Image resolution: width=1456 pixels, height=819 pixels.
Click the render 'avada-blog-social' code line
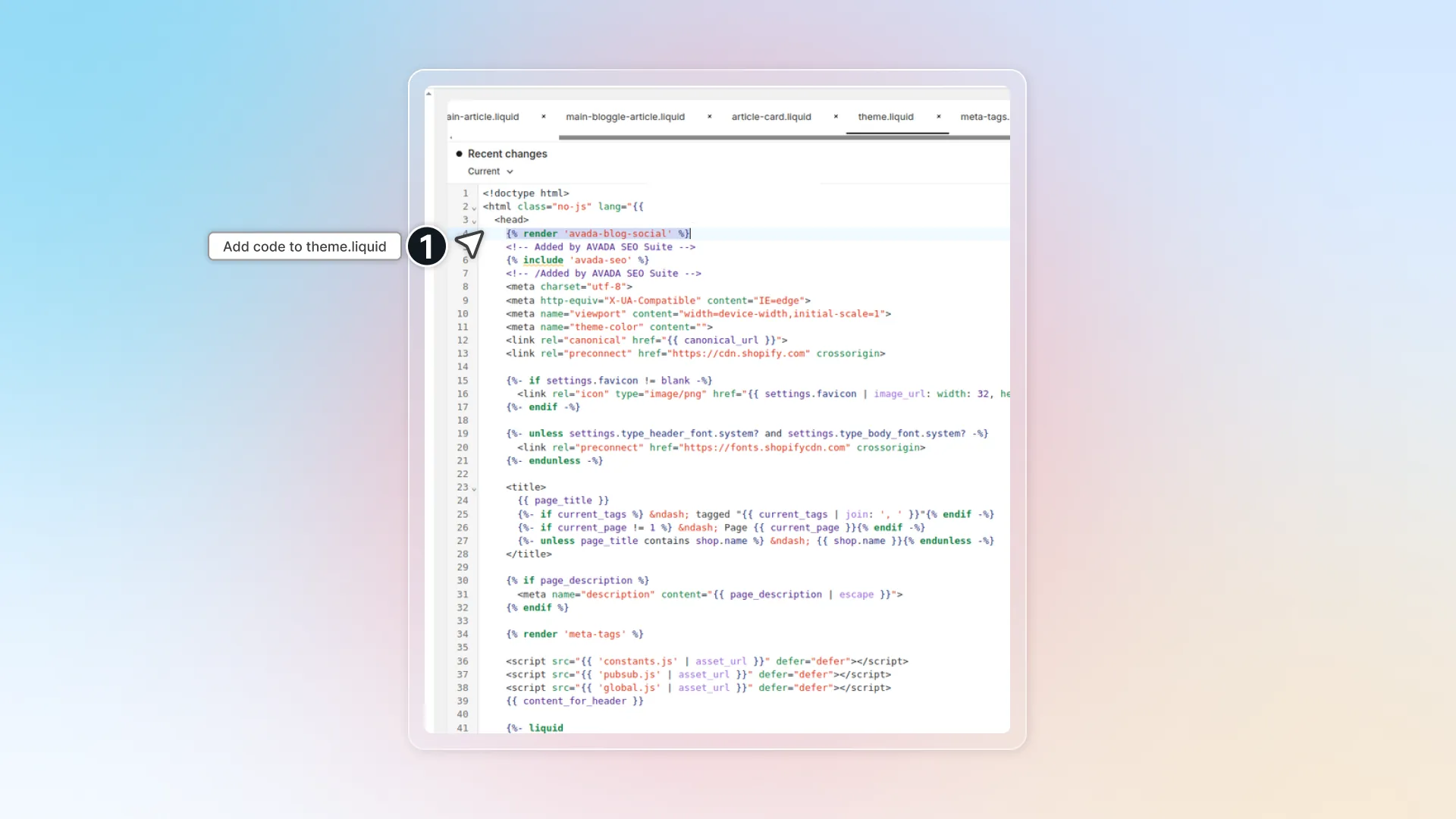click(598, 234)
